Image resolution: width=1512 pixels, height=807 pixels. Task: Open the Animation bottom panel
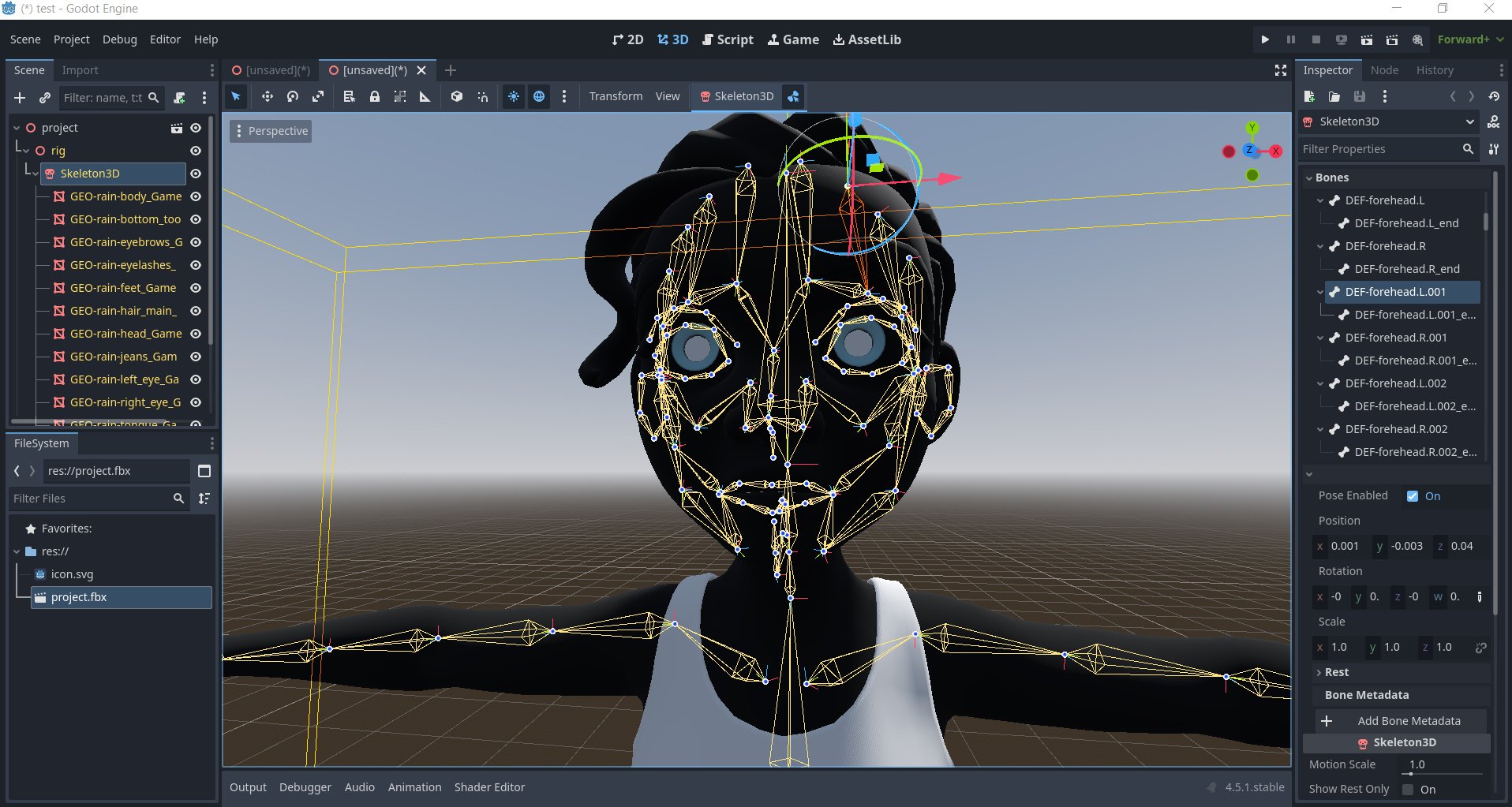(x=414, y=787)
